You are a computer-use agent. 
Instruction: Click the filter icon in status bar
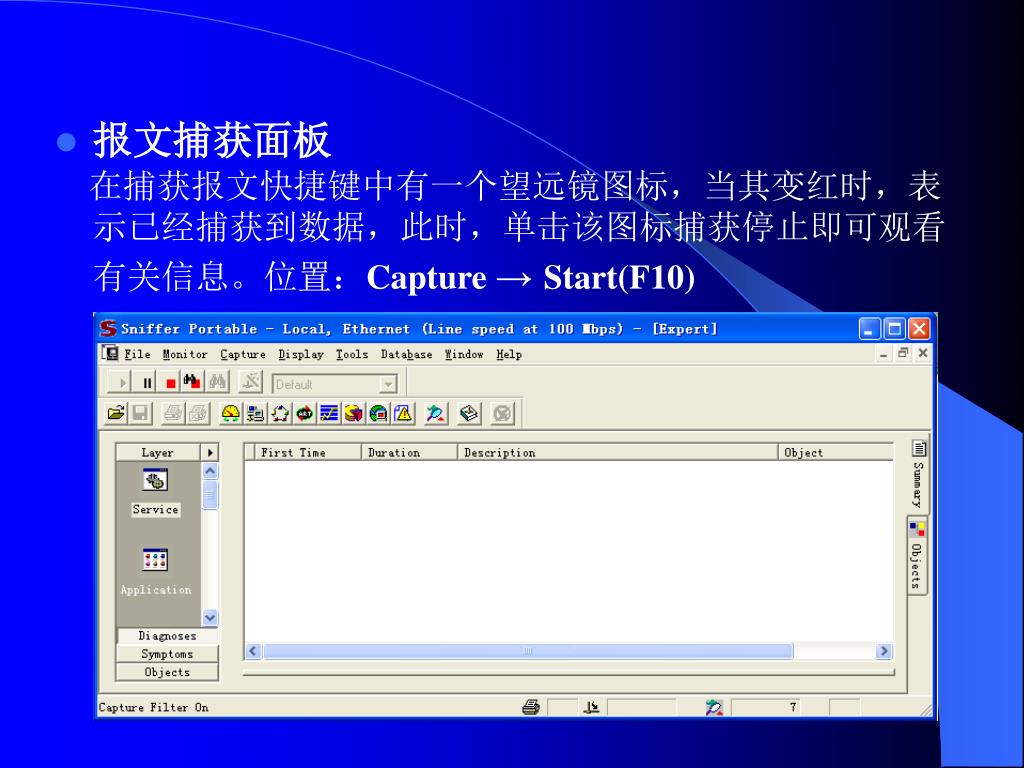point(591,707)
